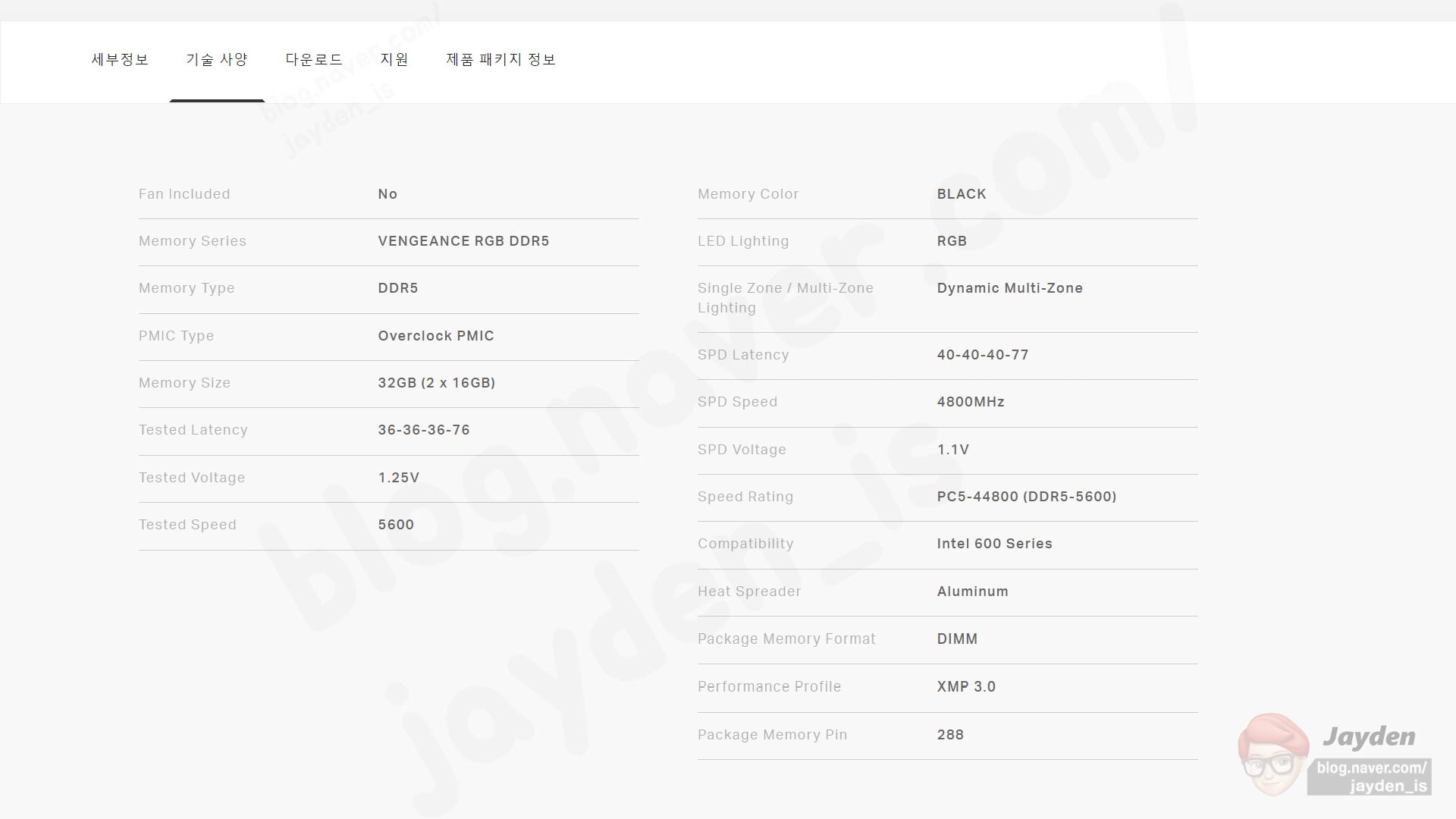Select 'VENGEANCE RGB DDR5' value

point(463,241)
